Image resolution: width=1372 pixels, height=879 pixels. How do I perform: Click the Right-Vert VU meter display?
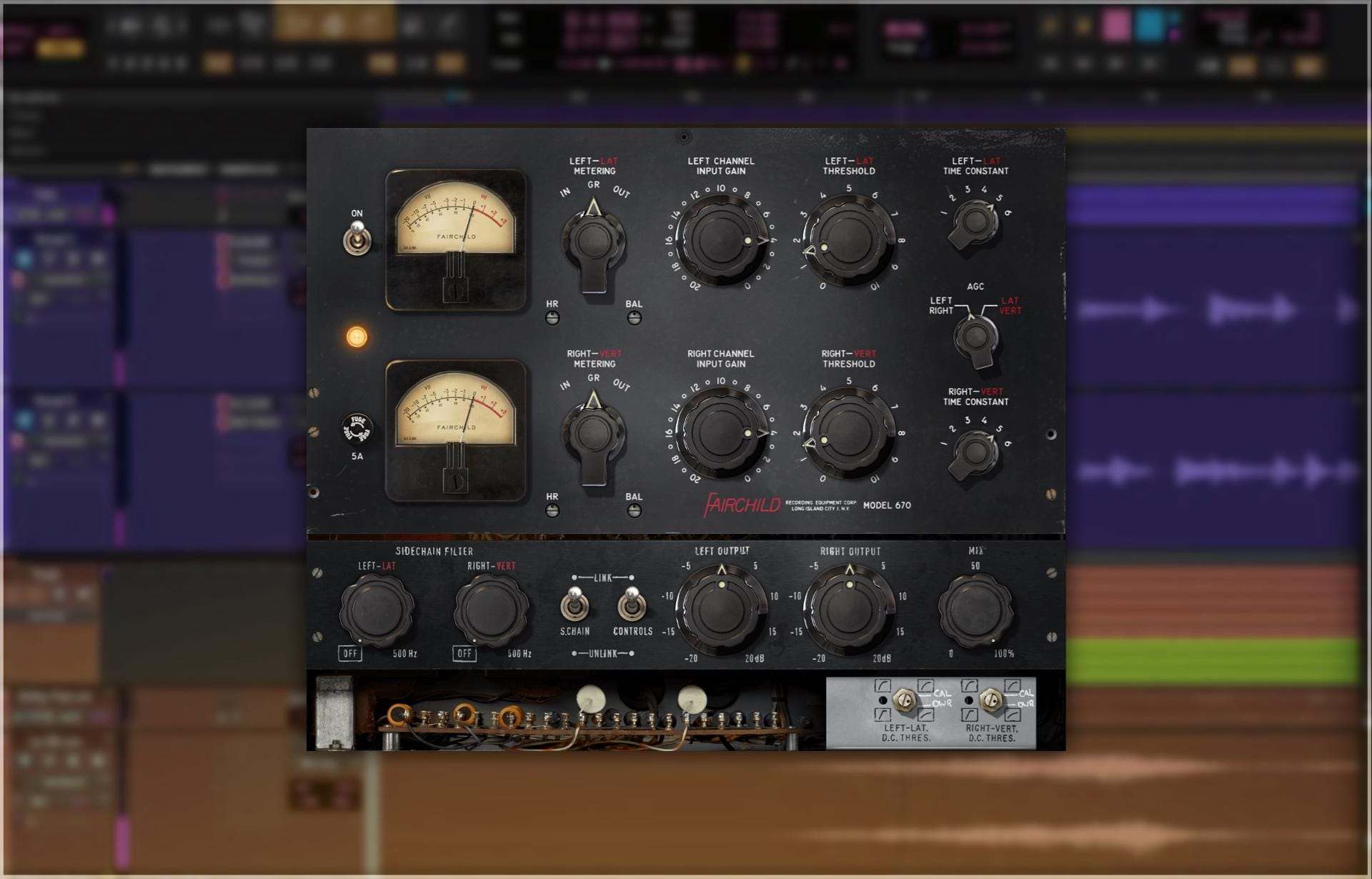pyautogui.click(x=456, y=430)
